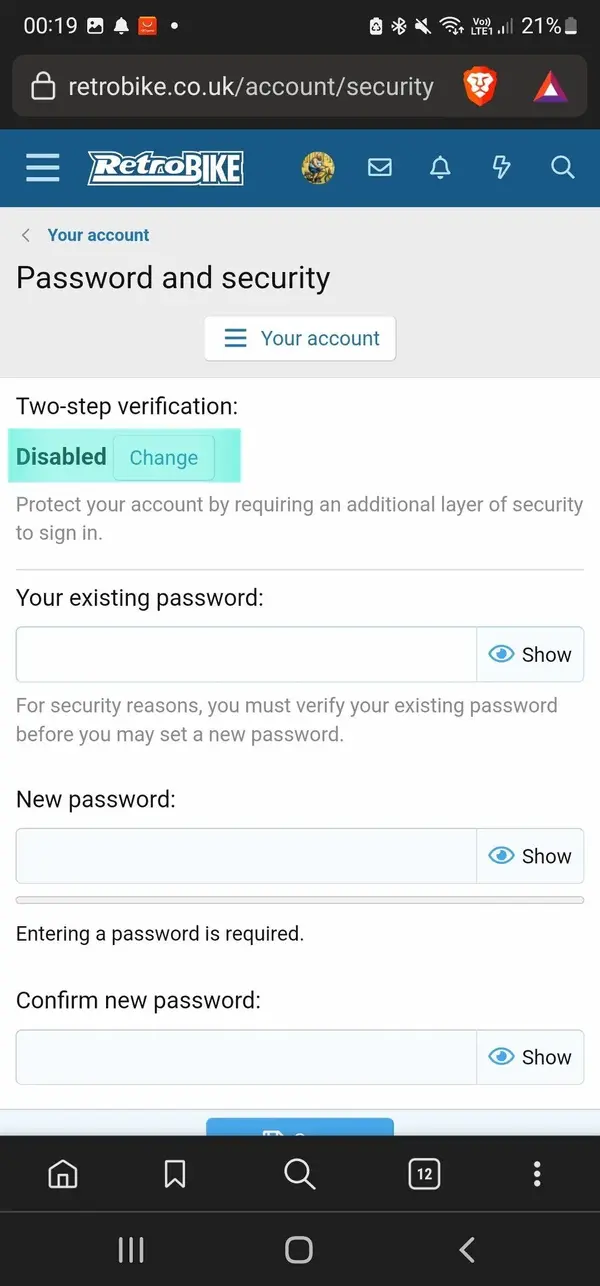Open the lightning bolt What's New
Viewport: 600px width, 1286px height.
click(502, 168)
